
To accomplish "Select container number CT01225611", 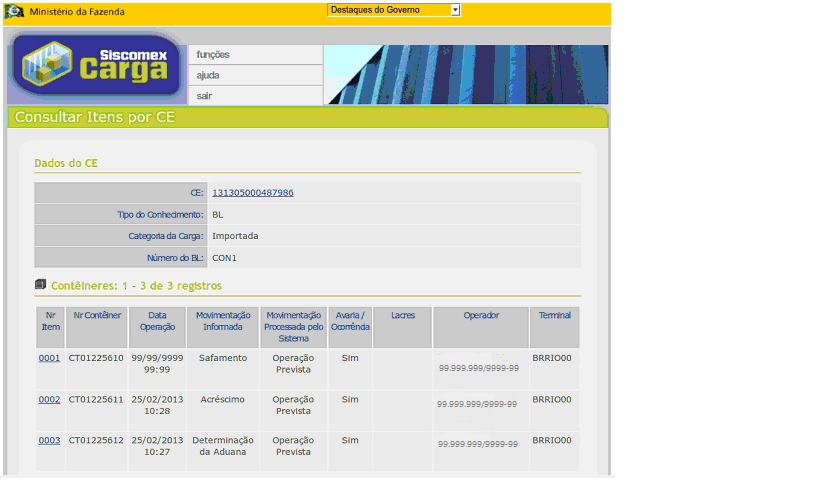I will [96, 400].
